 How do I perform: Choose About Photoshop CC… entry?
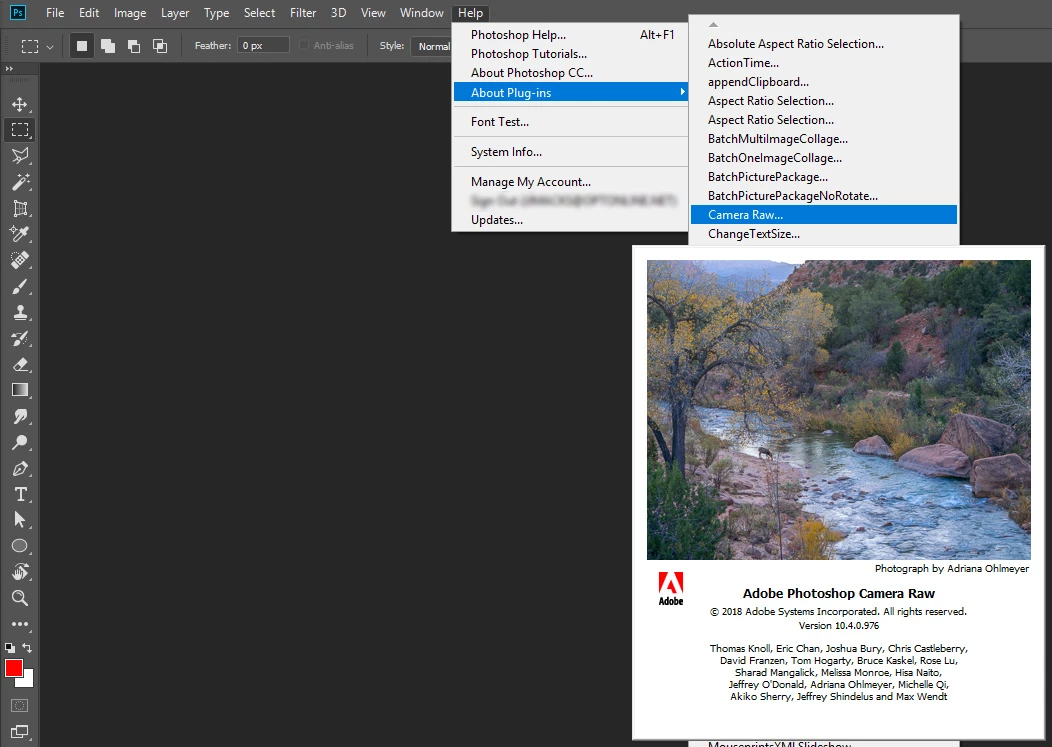(x=571, y=72)
